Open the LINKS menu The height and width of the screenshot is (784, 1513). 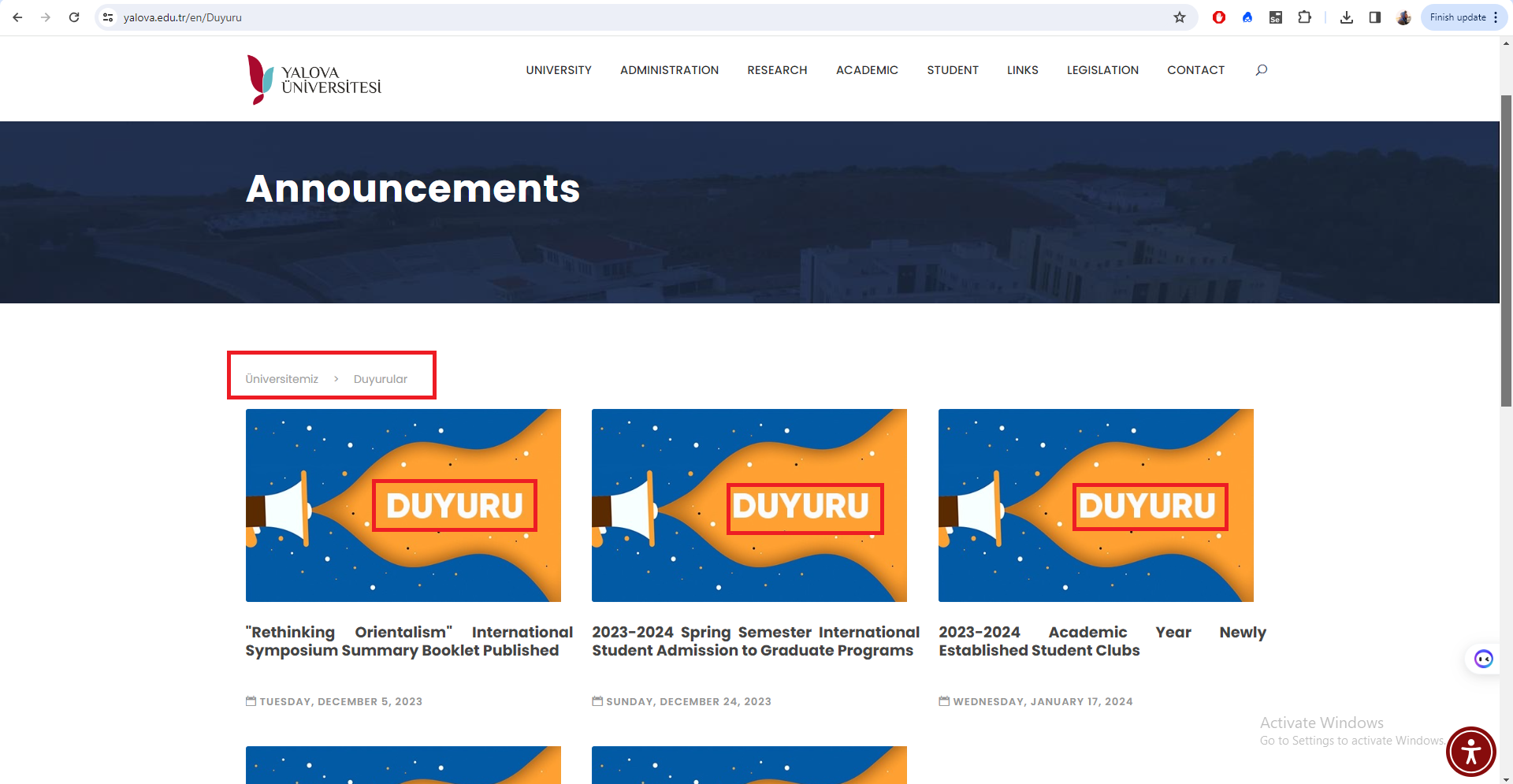[1022, 70]
